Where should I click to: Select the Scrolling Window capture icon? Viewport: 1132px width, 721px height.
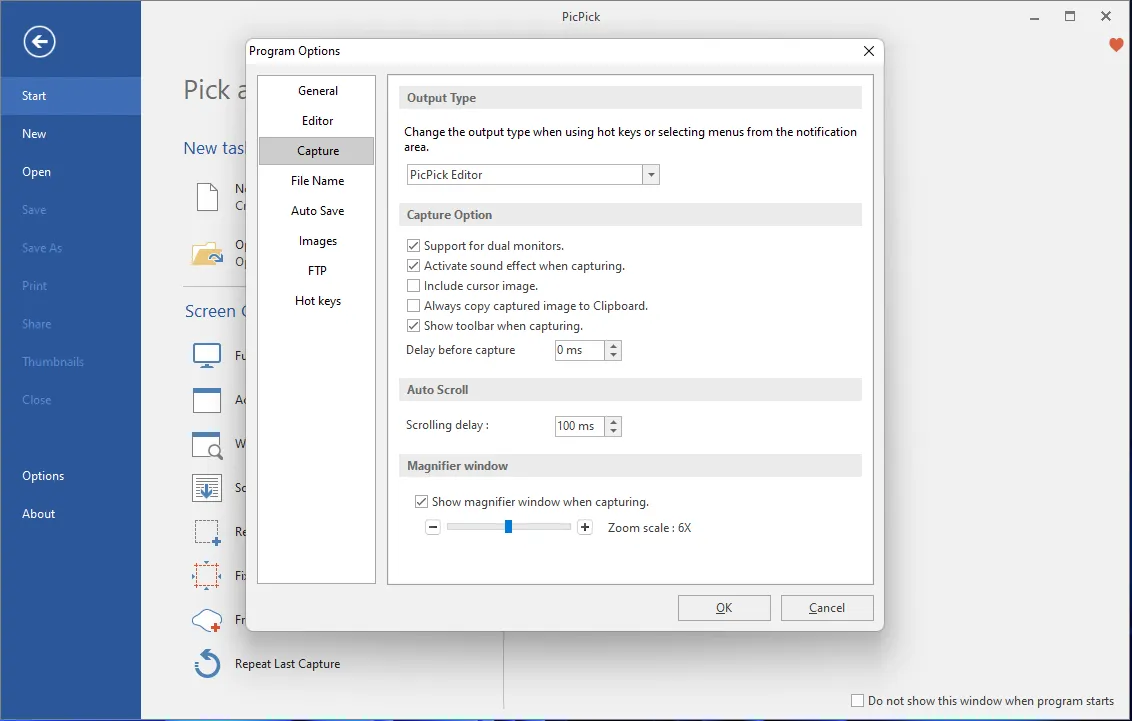(x=206, y=487)
